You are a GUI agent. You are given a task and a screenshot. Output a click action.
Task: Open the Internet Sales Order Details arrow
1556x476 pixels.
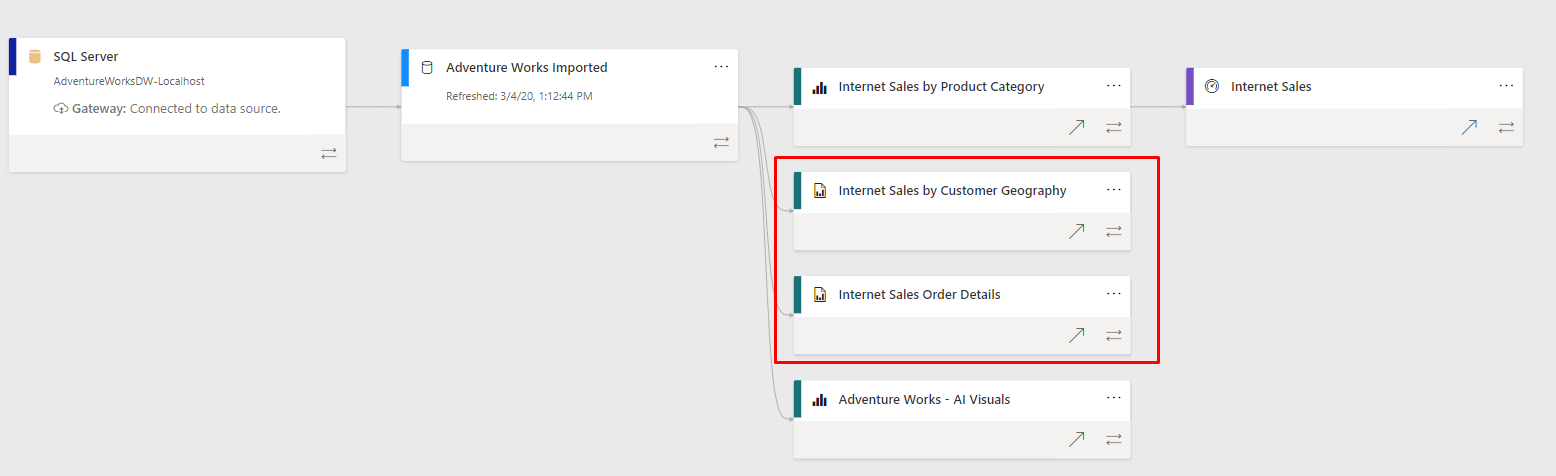(x=1076, y=335)
